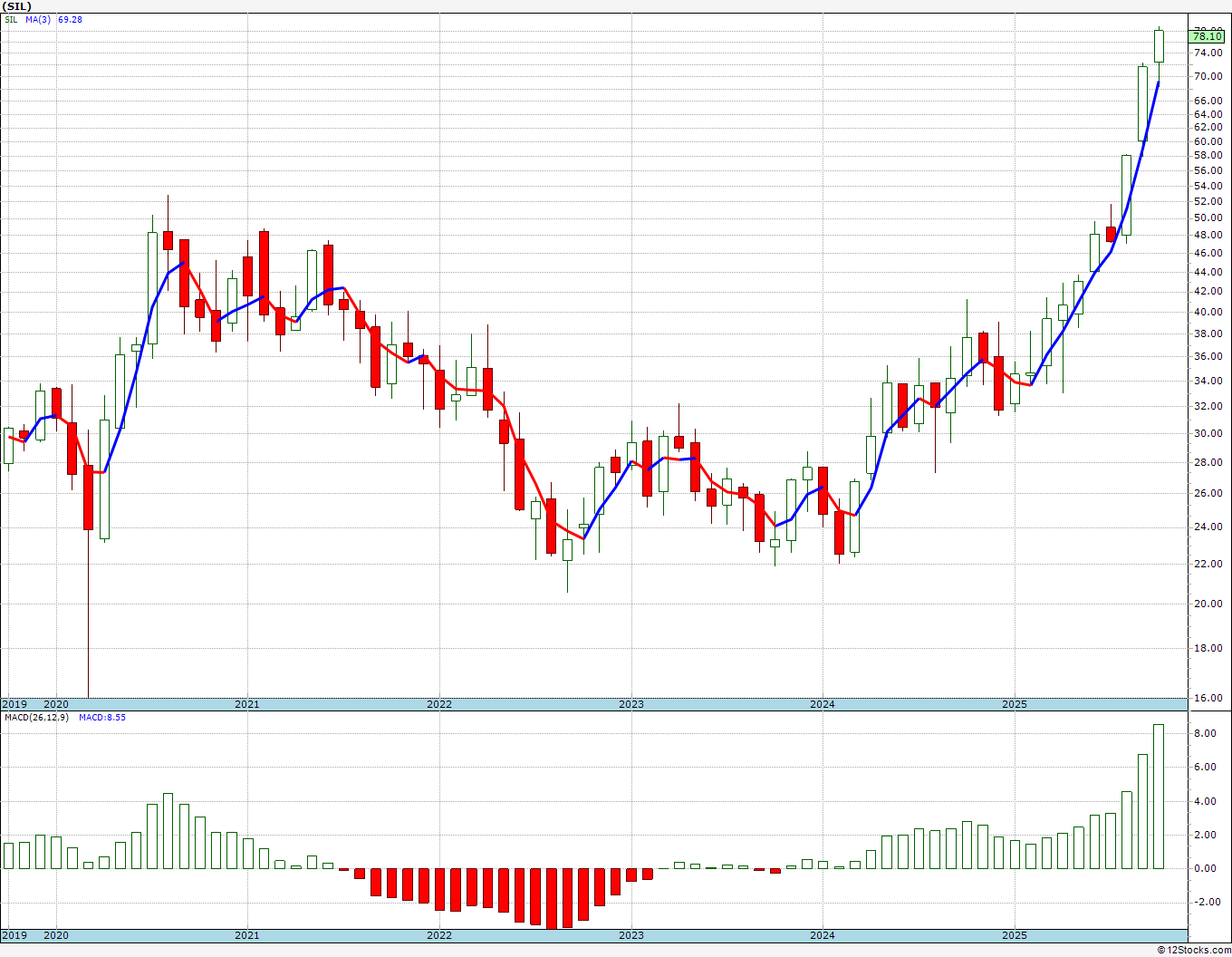Click the 16.00 price axis label
This screenshot has width=1232, height=957.
pos(1208,698)
